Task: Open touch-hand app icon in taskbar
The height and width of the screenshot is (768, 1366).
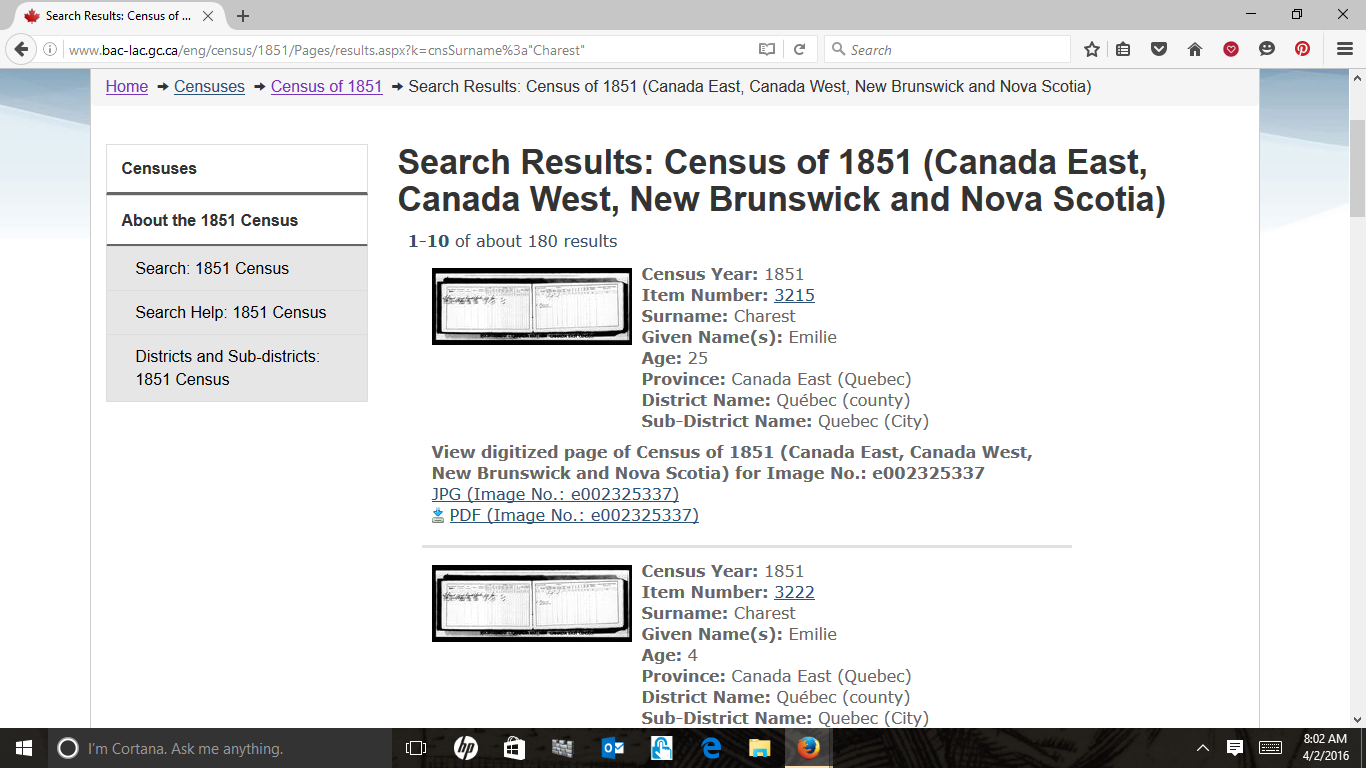Action: (662, 748)
